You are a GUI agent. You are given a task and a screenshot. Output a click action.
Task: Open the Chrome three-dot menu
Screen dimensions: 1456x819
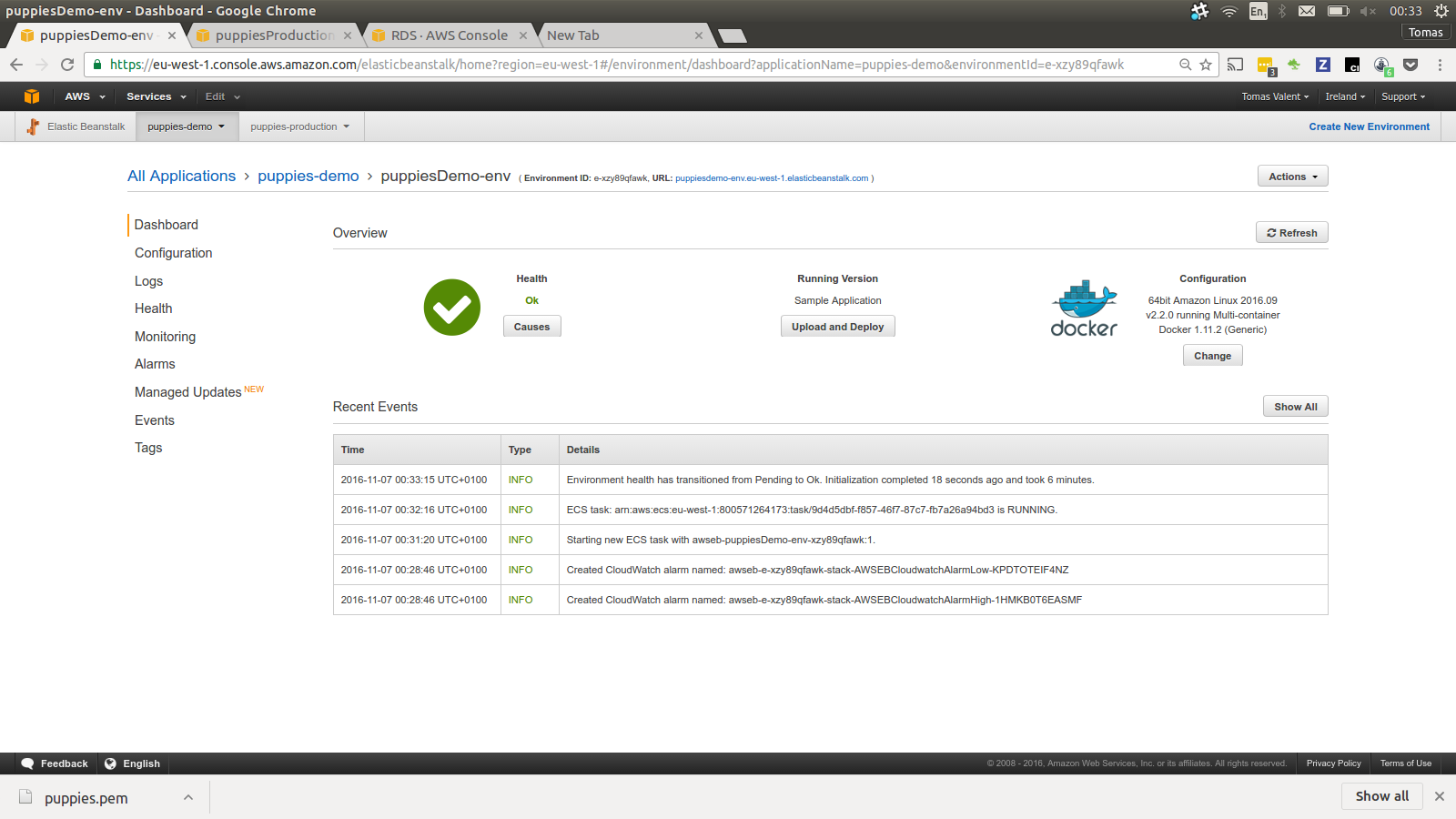click(x=1440, y=65)
